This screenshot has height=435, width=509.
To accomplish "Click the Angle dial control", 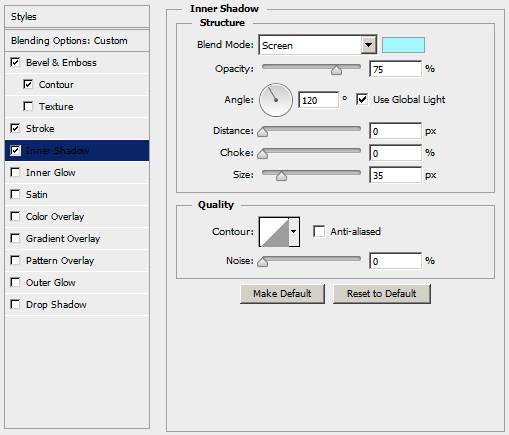I will pos(276,100).
